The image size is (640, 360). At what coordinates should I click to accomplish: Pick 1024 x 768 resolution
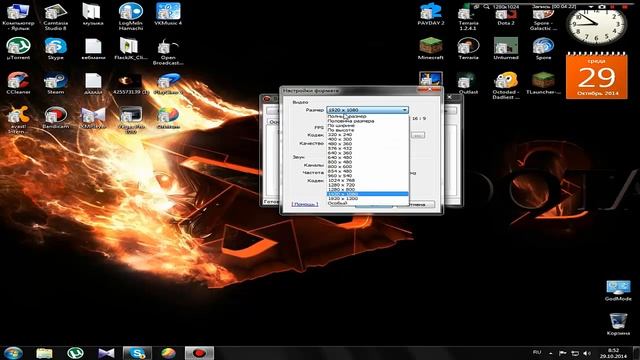pyautogui.click(x=368, y=180)
